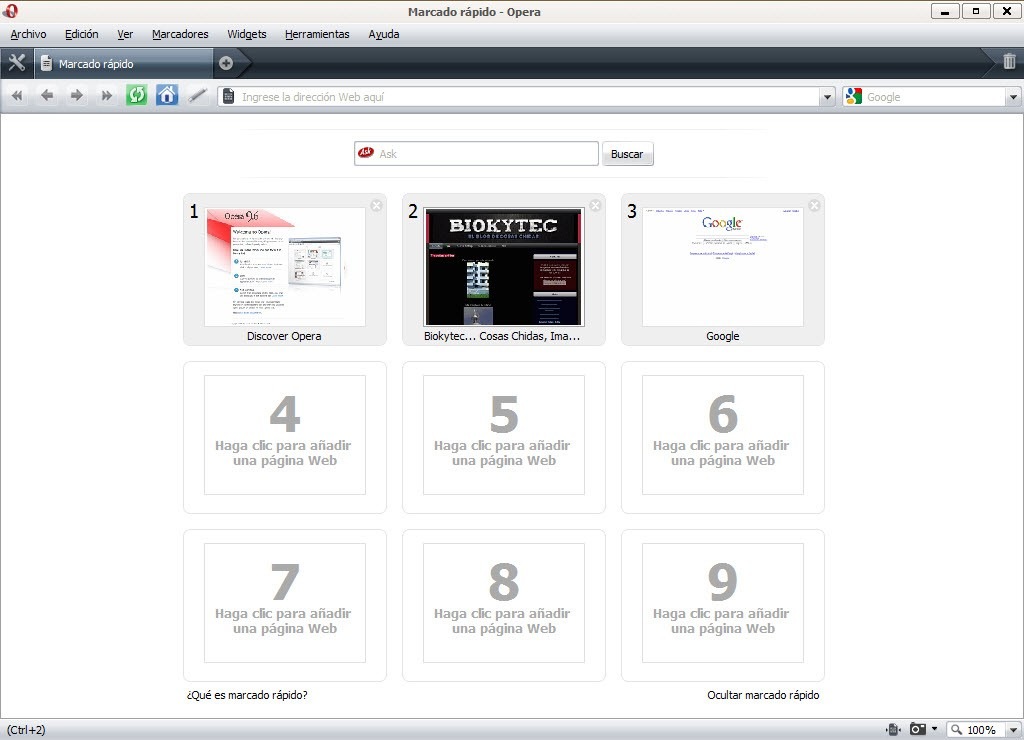Click the (Ctrl+2) status text
Viewport: 1024px width, 740px height.
[x=26, y=730]
